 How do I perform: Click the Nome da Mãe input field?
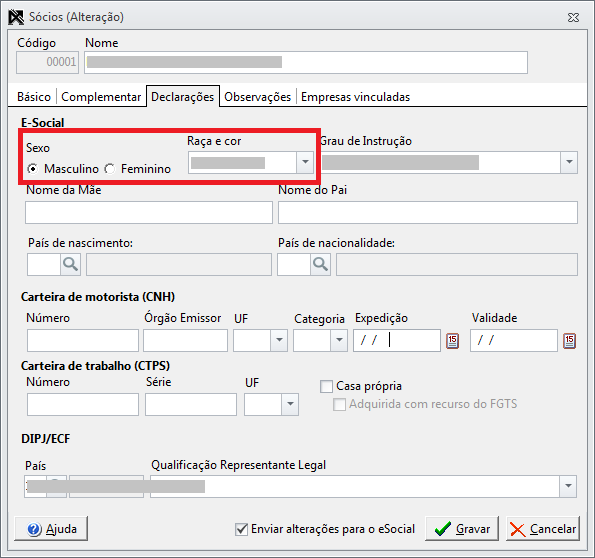click(x=149, y=213)
